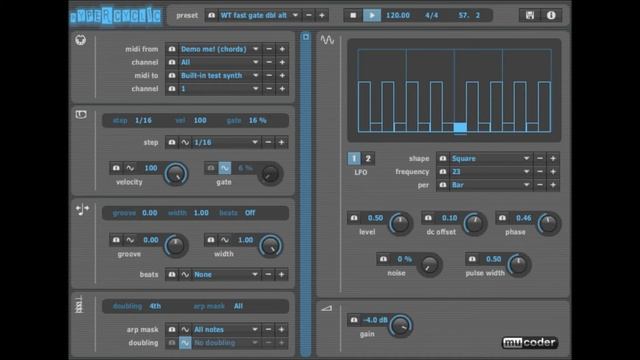Viewport: 640px width, 360px height.
Task: Click the phase knob
Action: tap(549, 224)
